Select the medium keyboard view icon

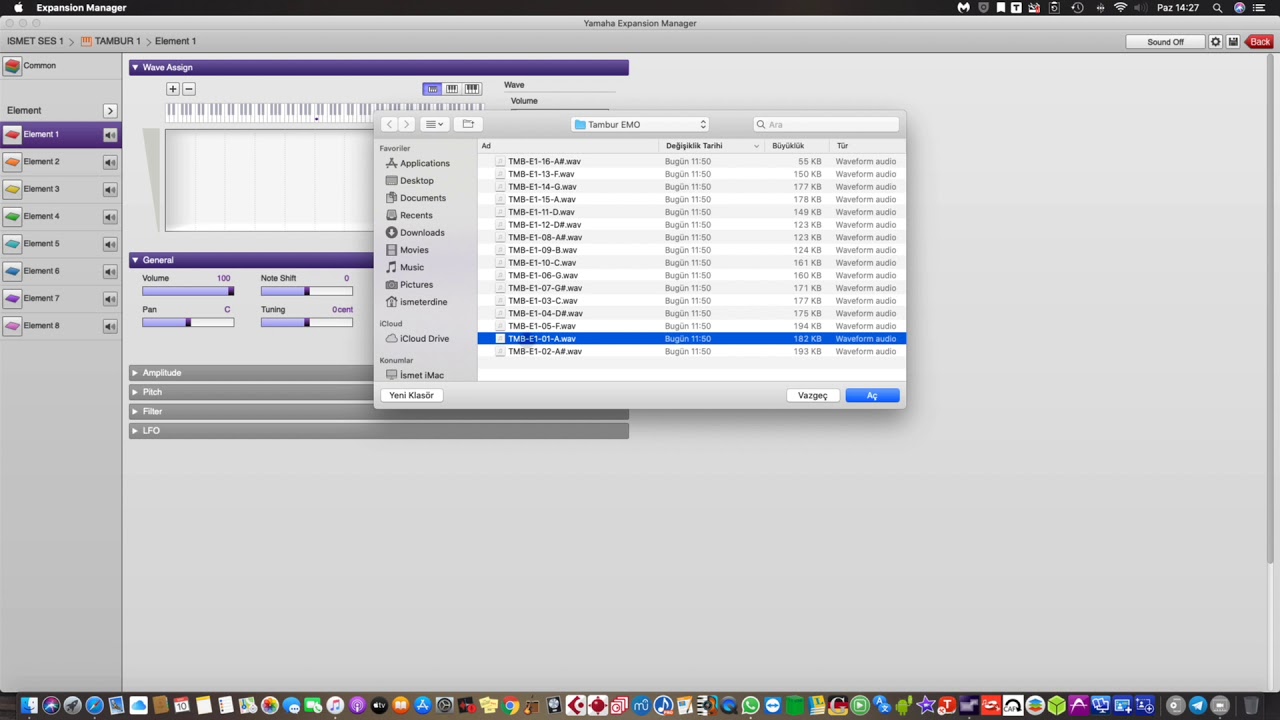pos(452,89)
